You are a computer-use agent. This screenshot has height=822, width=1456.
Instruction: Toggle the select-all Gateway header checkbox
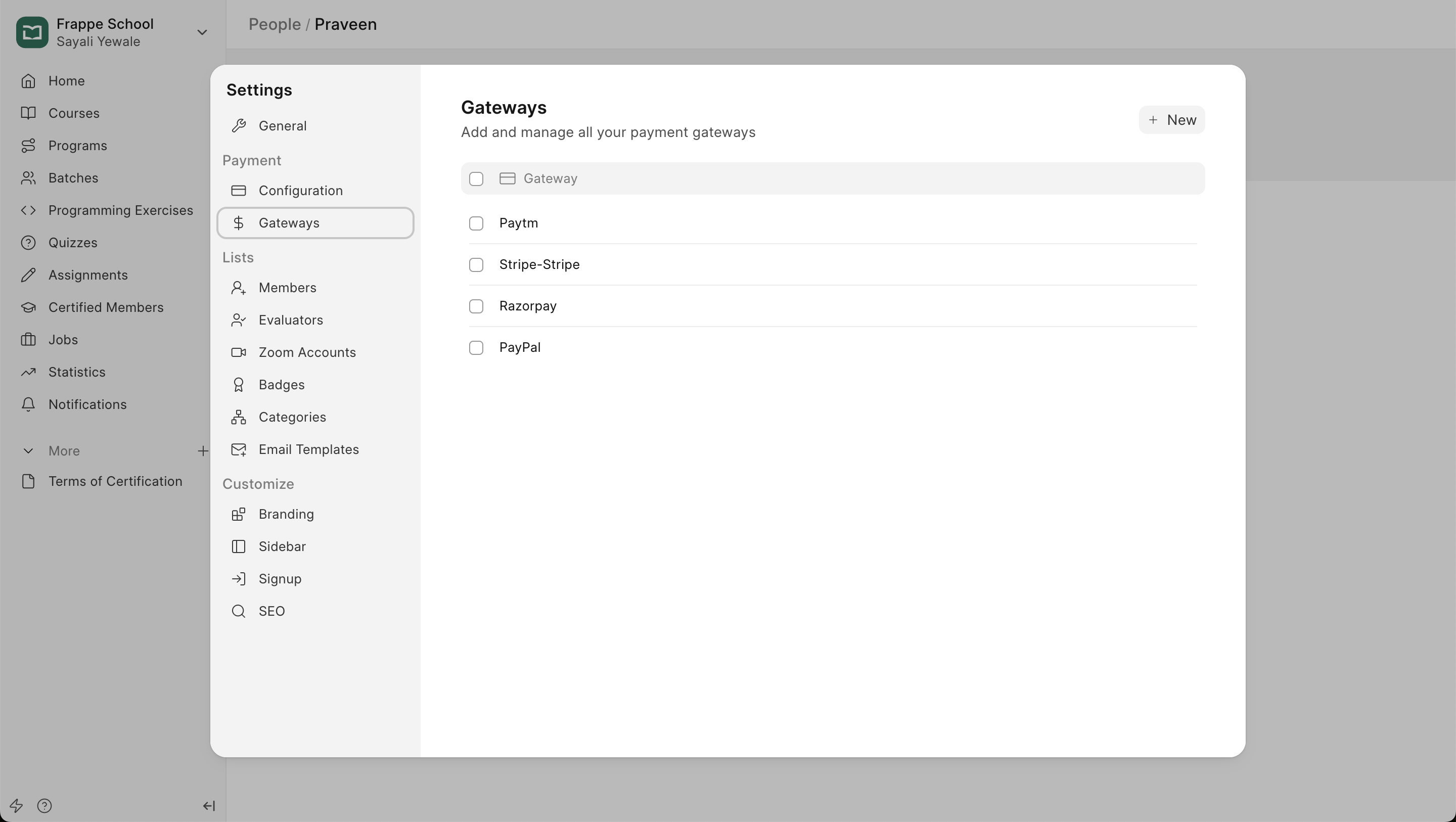tap(476, 178)
